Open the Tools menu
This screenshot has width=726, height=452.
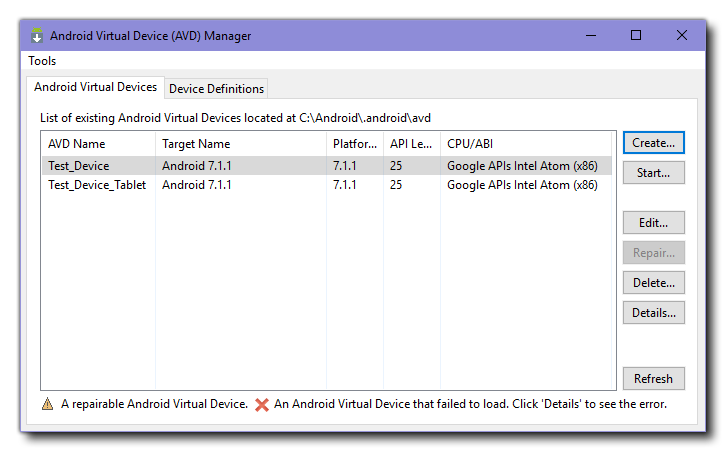pos(42,61)
